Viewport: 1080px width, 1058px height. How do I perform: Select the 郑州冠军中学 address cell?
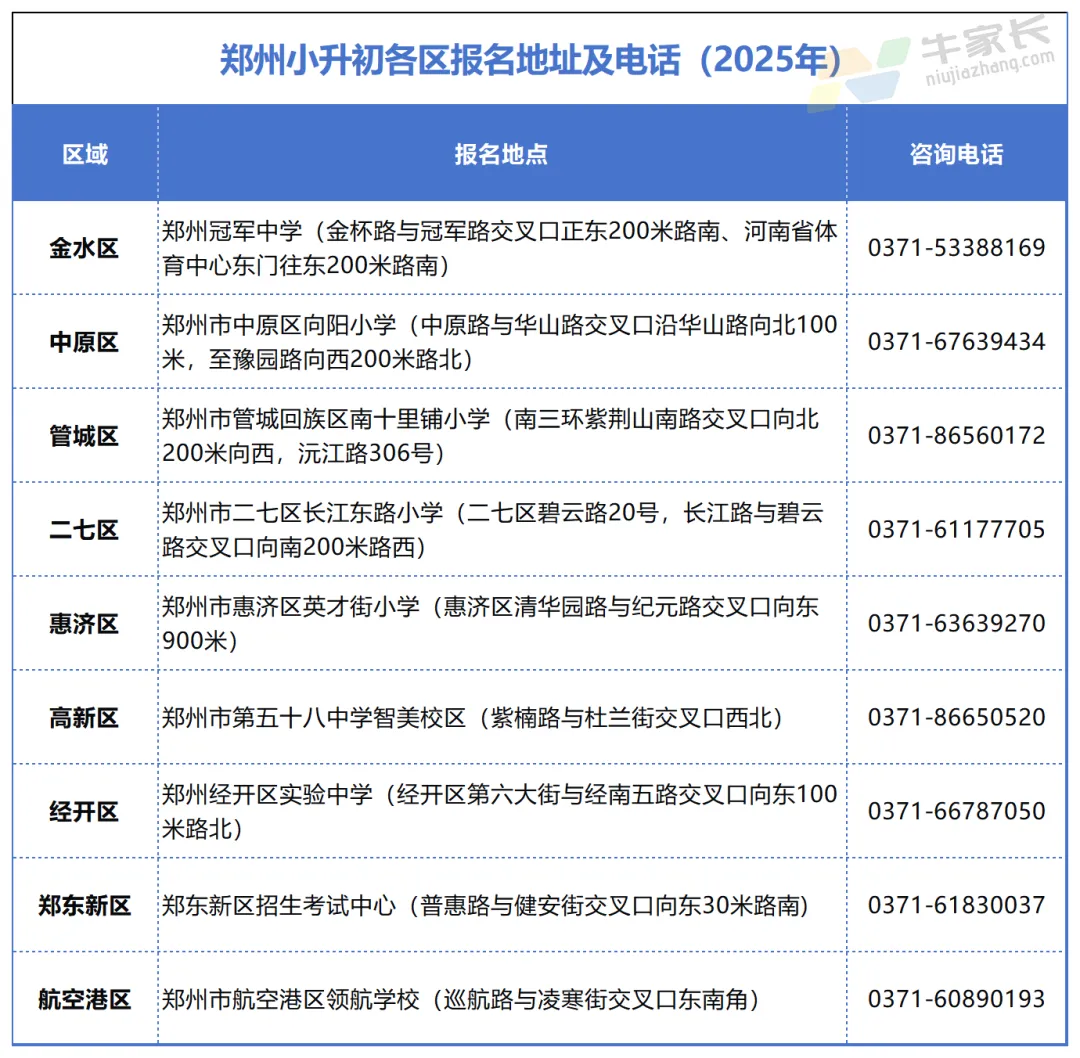coord(500,248)
